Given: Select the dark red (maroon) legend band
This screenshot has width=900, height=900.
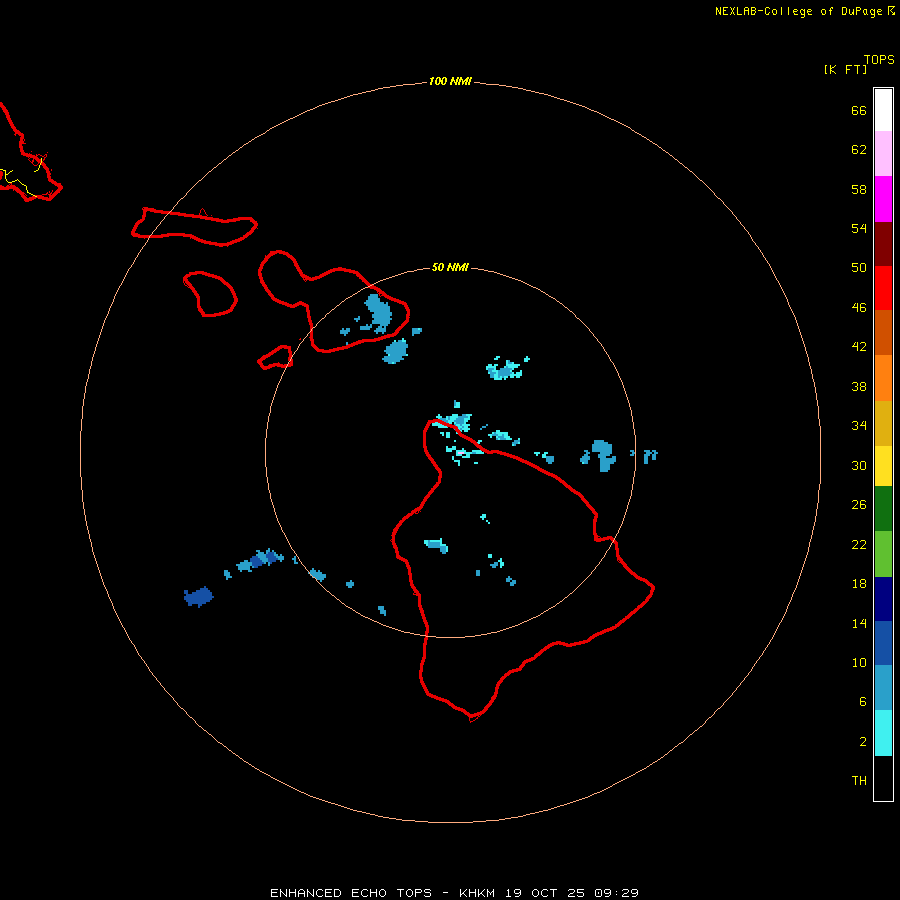Looking at the screenshot, I should pos(883,244).
